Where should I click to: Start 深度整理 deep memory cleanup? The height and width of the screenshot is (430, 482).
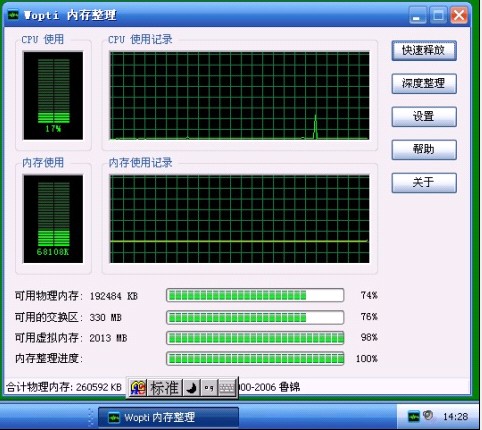coord(424,83)
